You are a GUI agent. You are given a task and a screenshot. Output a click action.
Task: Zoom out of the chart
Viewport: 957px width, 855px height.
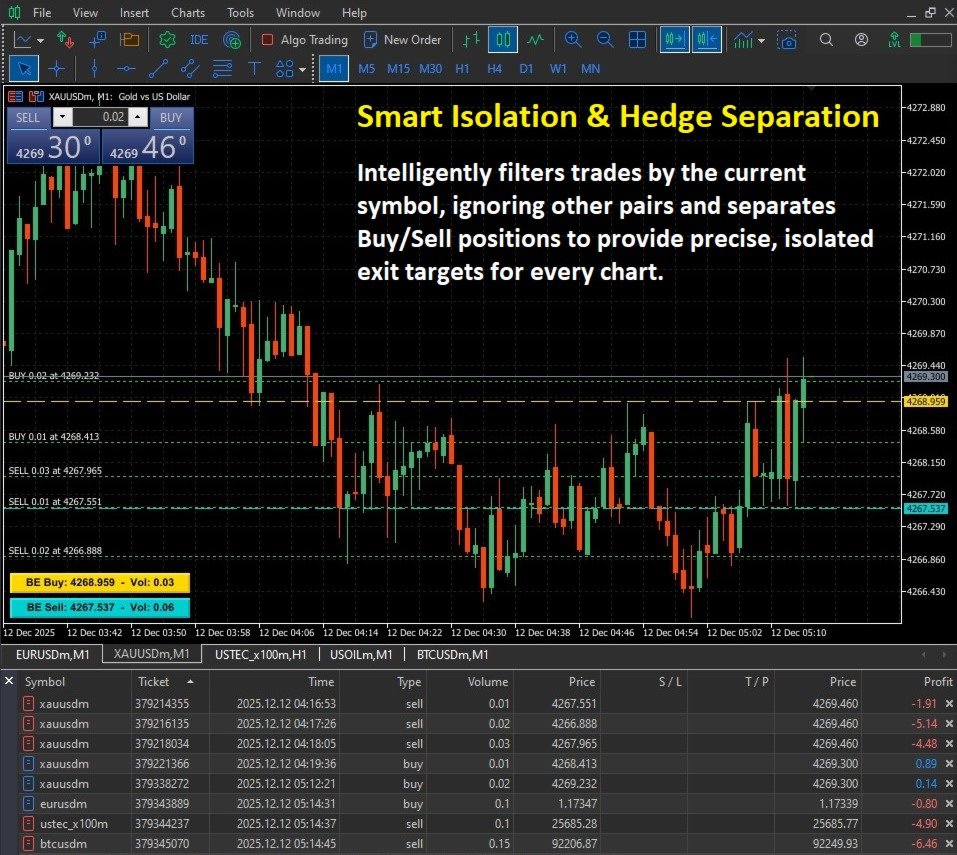tap(604, 40)
